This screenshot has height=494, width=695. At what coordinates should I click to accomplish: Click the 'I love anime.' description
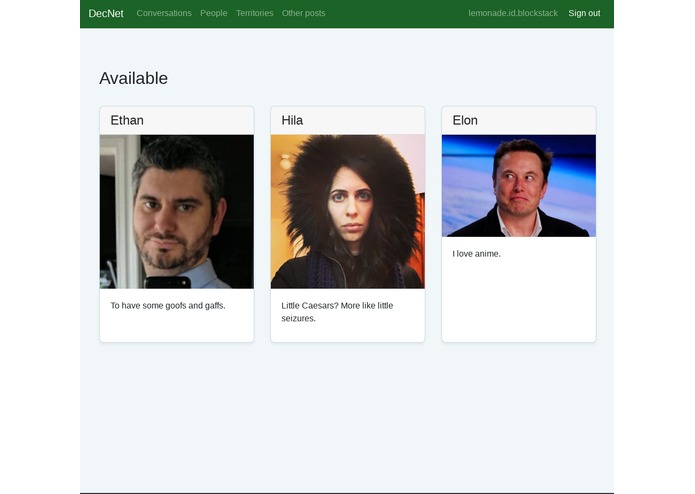[476, 254]
